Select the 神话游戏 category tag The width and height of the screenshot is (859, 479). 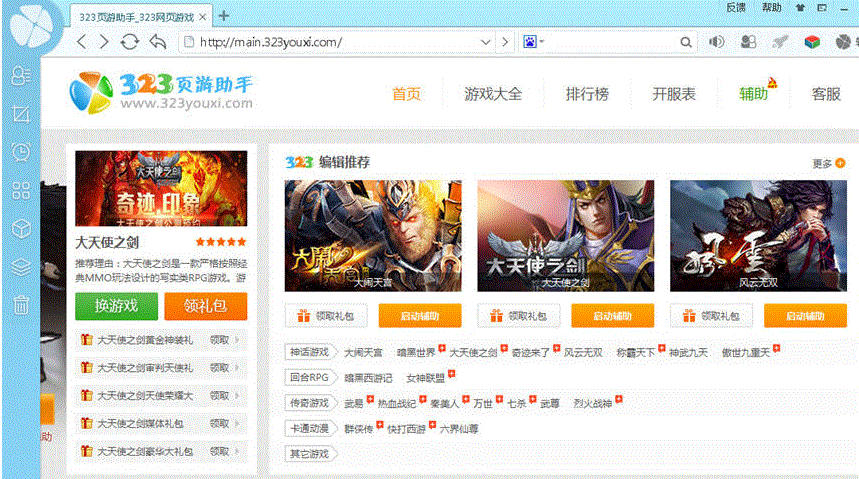(x=310, y=352)
